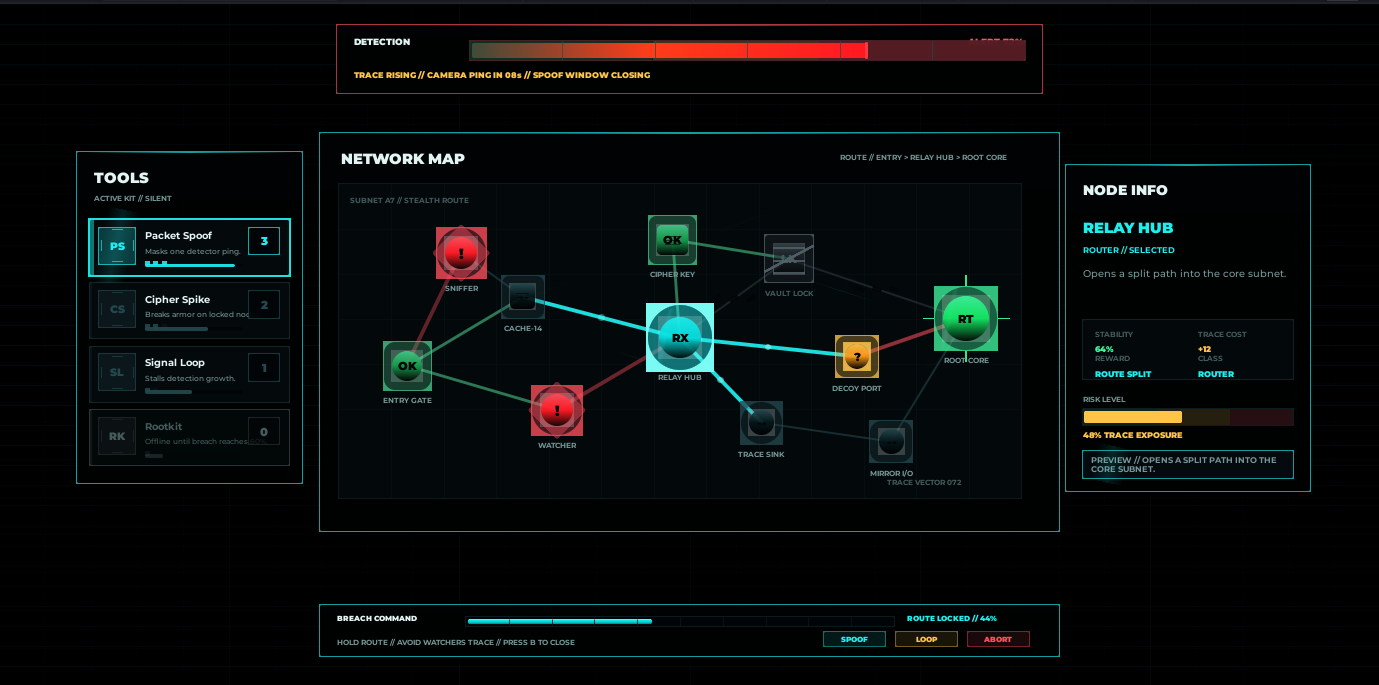Click the Trace Sink node

click(x=761, y=423)
